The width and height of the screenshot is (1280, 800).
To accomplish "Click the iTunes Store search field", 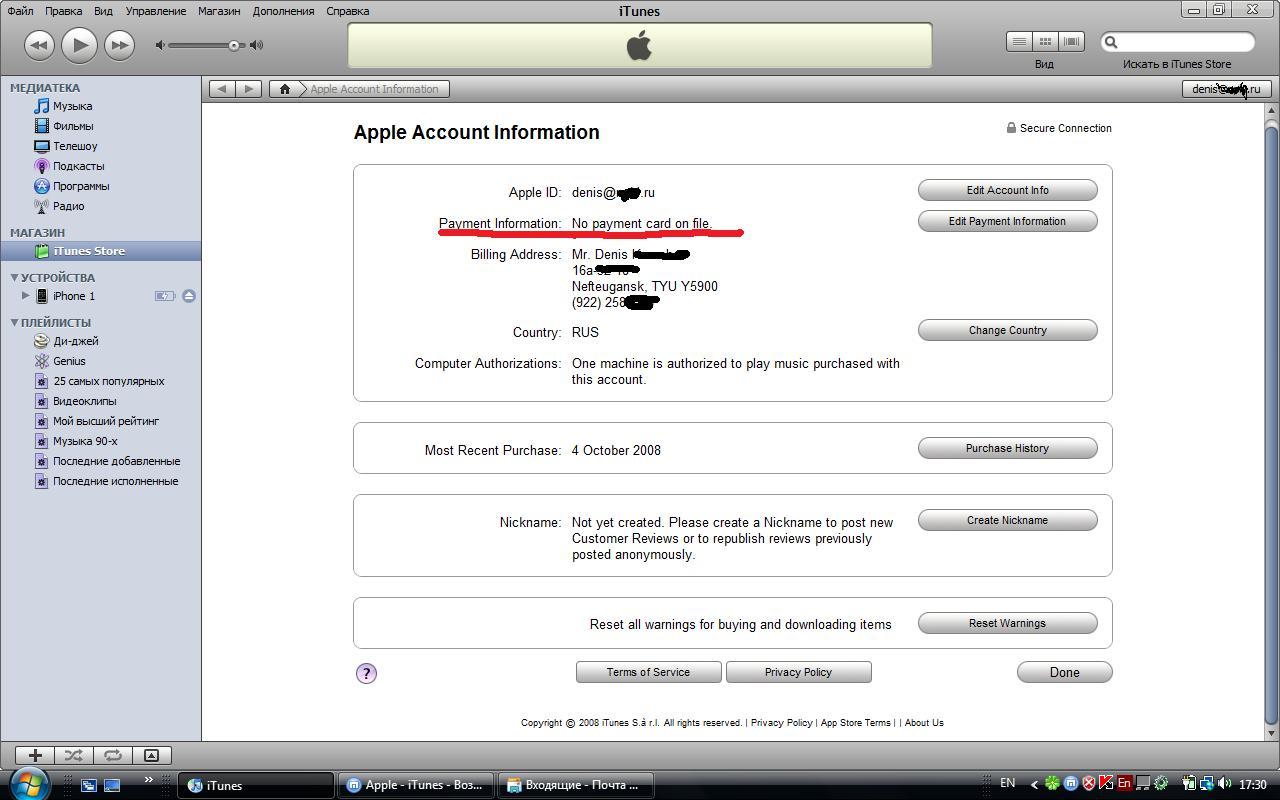I will pos(1178,42).
